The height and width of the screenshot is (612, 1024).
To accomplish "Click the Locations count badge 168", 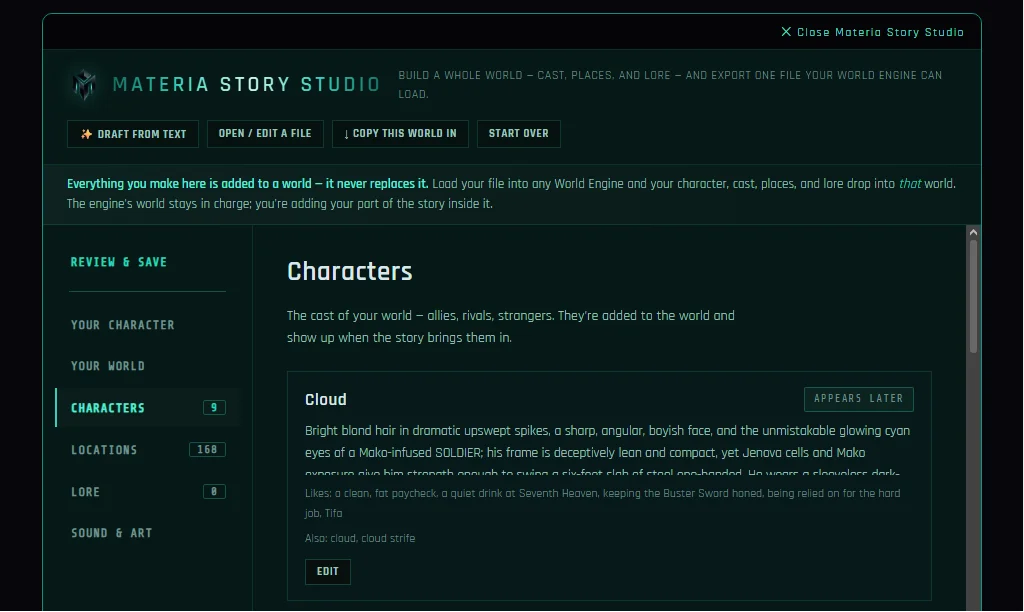I will coord(207,449).
